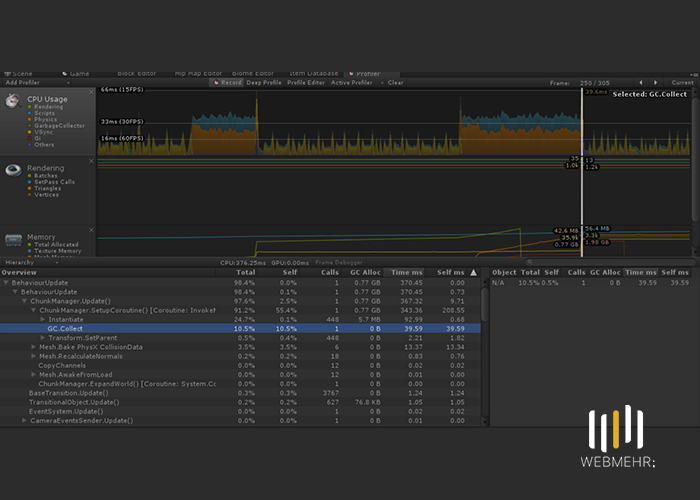
Task: Toggle Scripts color in CPU Usage legend
Action: click(29, 113)
